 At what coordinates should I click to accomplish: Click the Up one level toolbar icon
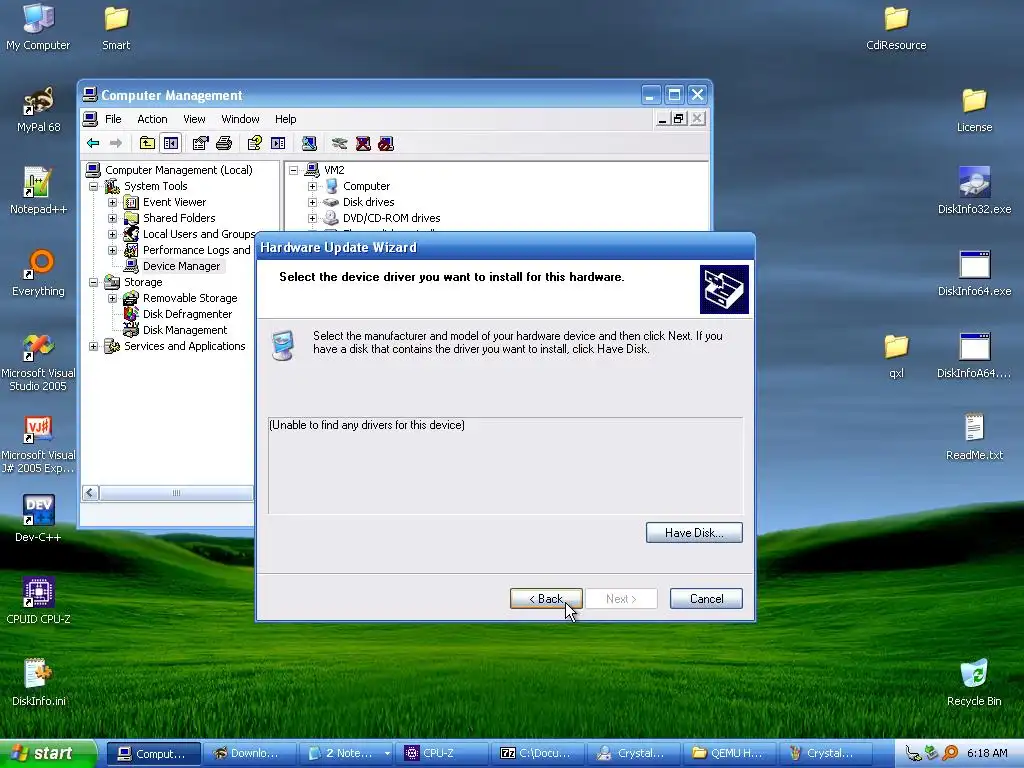pos(148,143)
